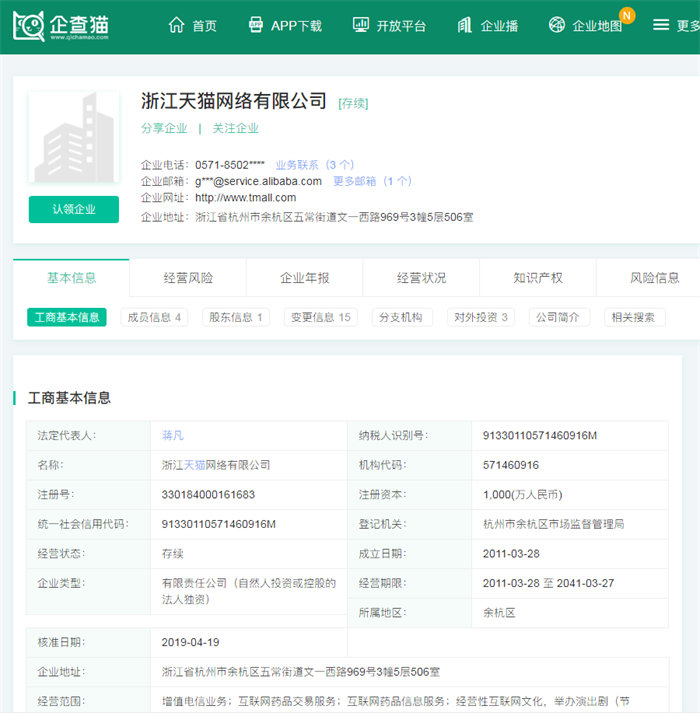
Task: Click approval date 2019-04-19
Action: click(190, 642)
